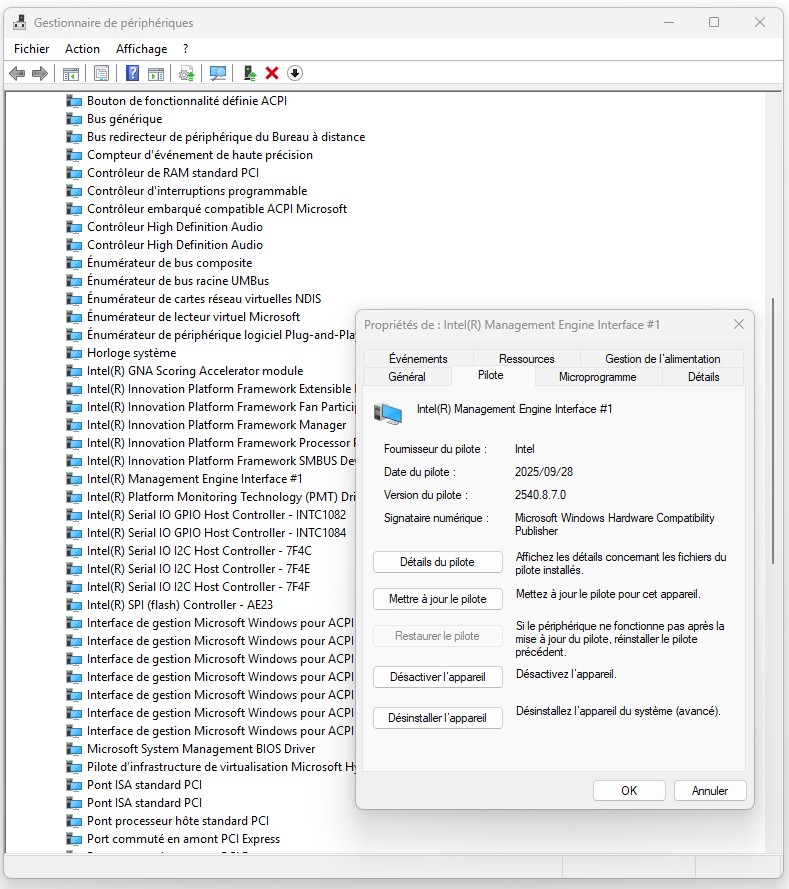Switch to the Général tab

point(407,377)
